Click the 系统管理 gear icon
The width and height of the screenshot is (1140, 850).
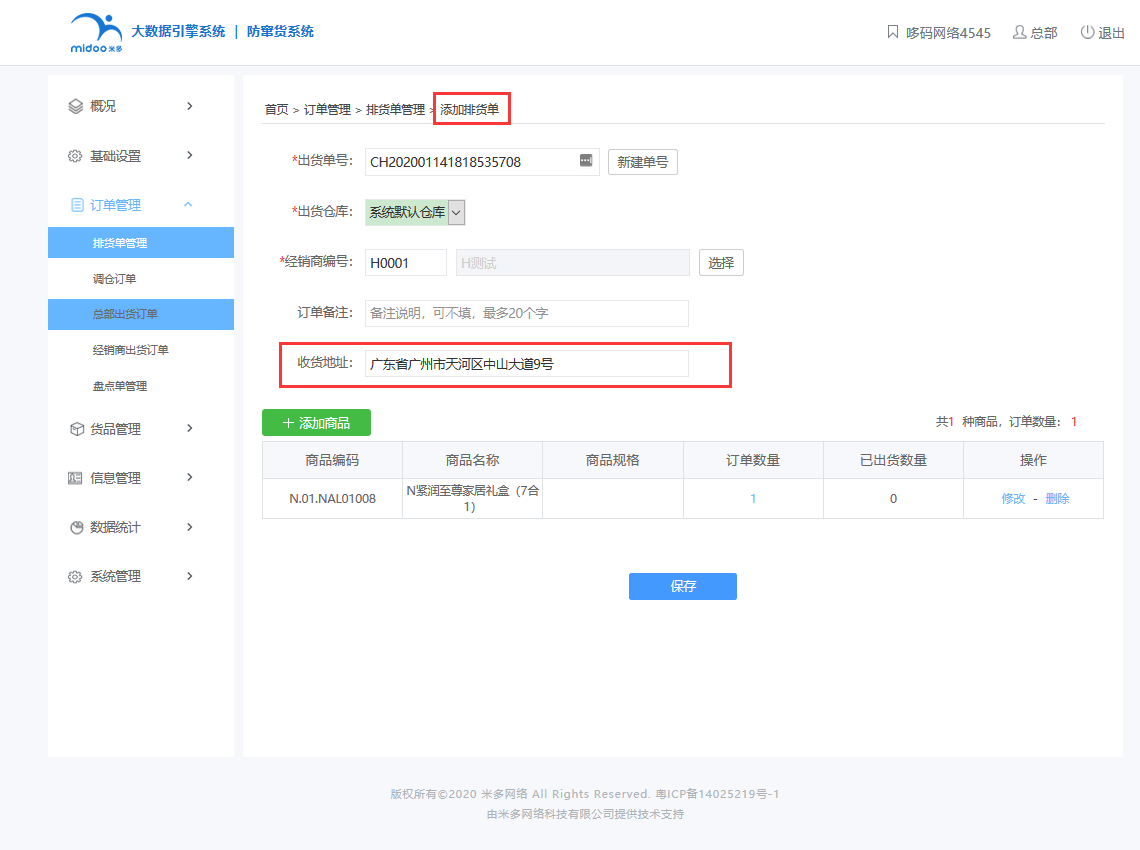click(75, 577)
